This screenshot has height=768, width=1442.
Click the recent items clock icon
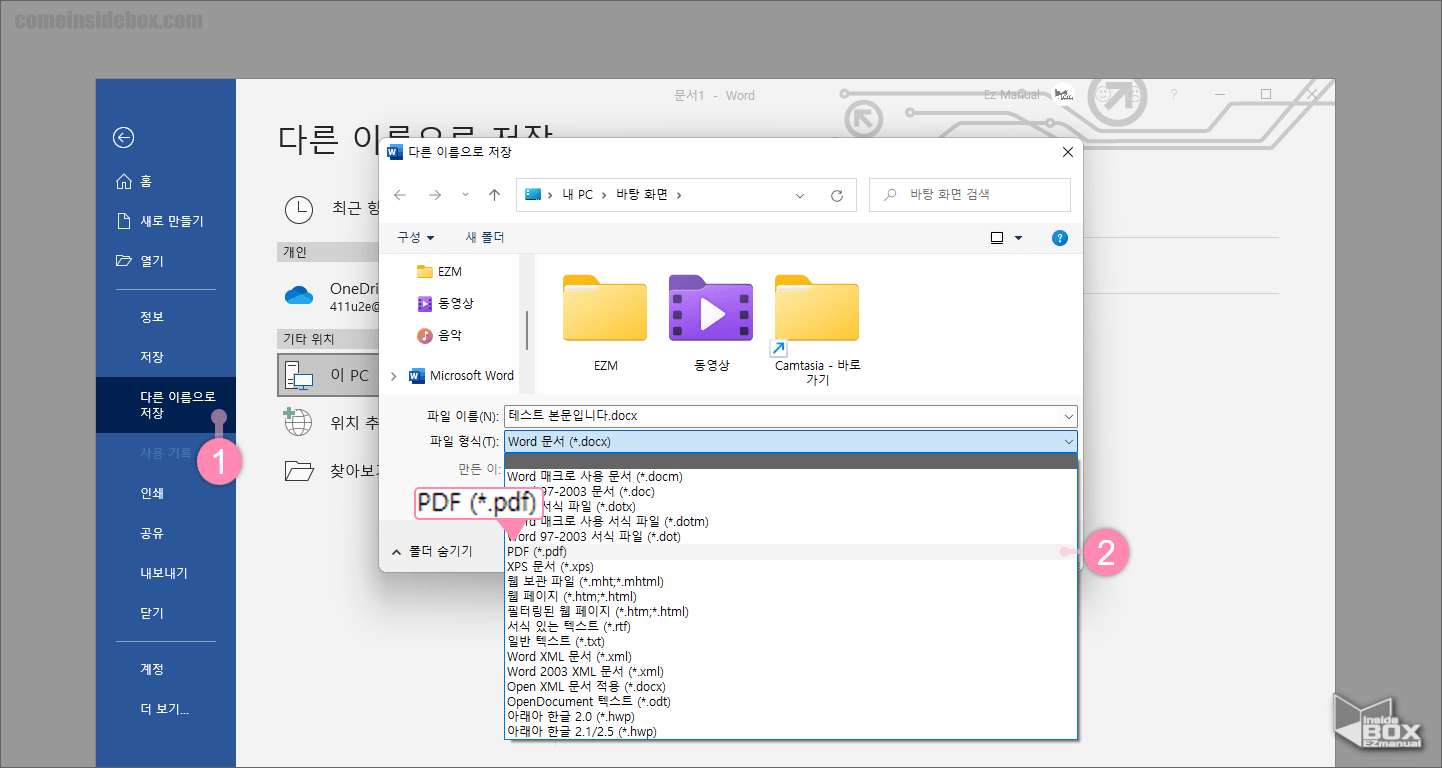pos(298,209)
